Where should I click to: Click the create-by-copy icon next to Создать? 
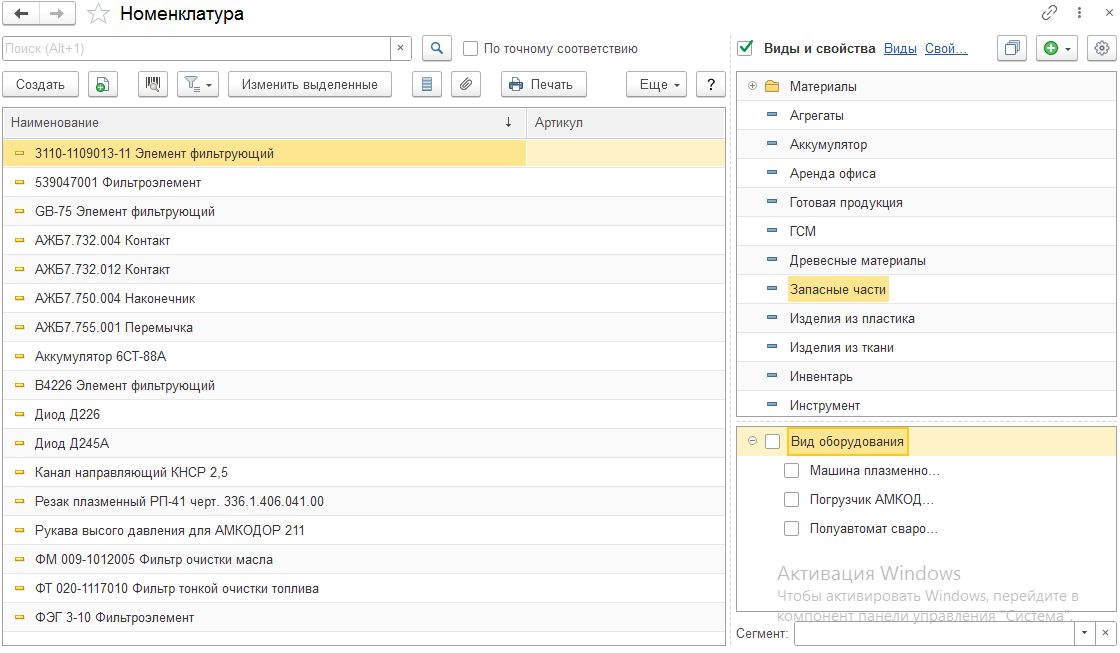coord(101,85)
